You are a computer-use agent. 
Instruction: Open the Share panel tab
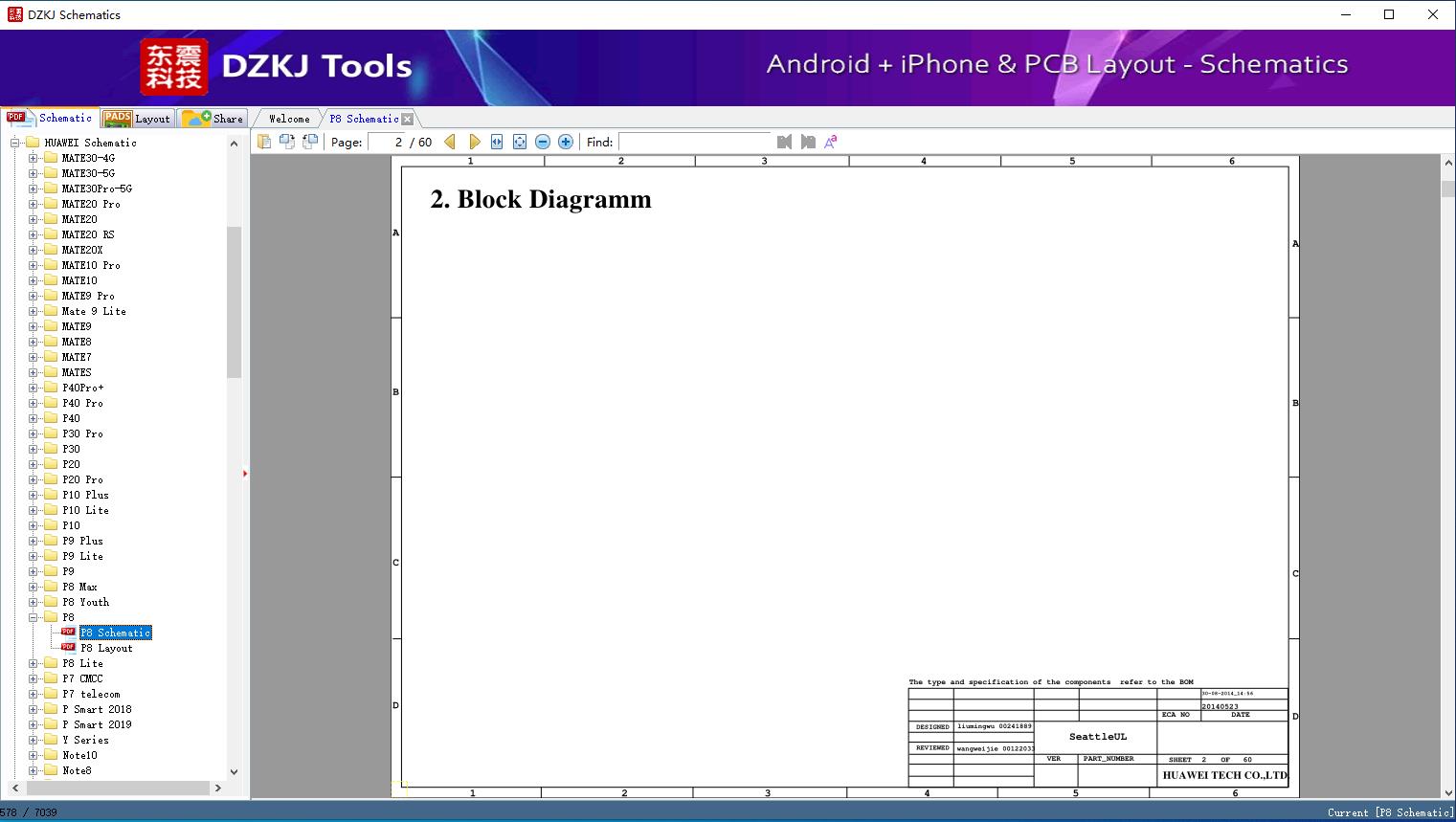point(213,119)
